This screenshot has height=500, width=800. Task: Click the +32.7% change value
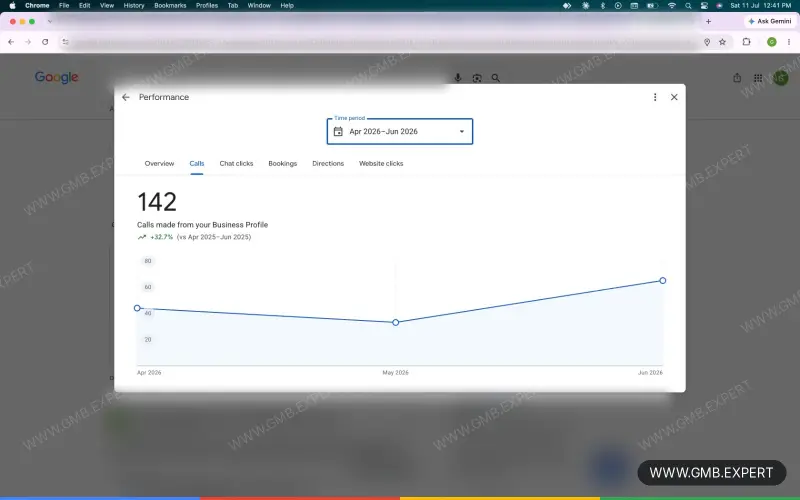point(161,237)
